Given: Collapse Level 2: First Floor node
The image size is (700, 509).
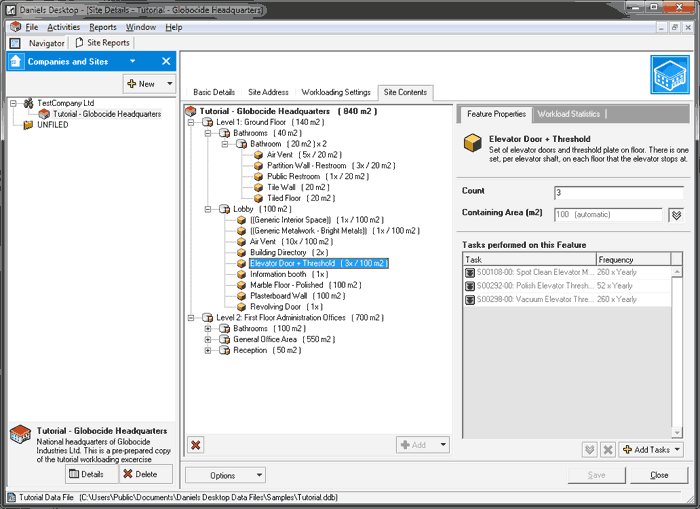Looking at the screenshot, I should coord(191,317).
